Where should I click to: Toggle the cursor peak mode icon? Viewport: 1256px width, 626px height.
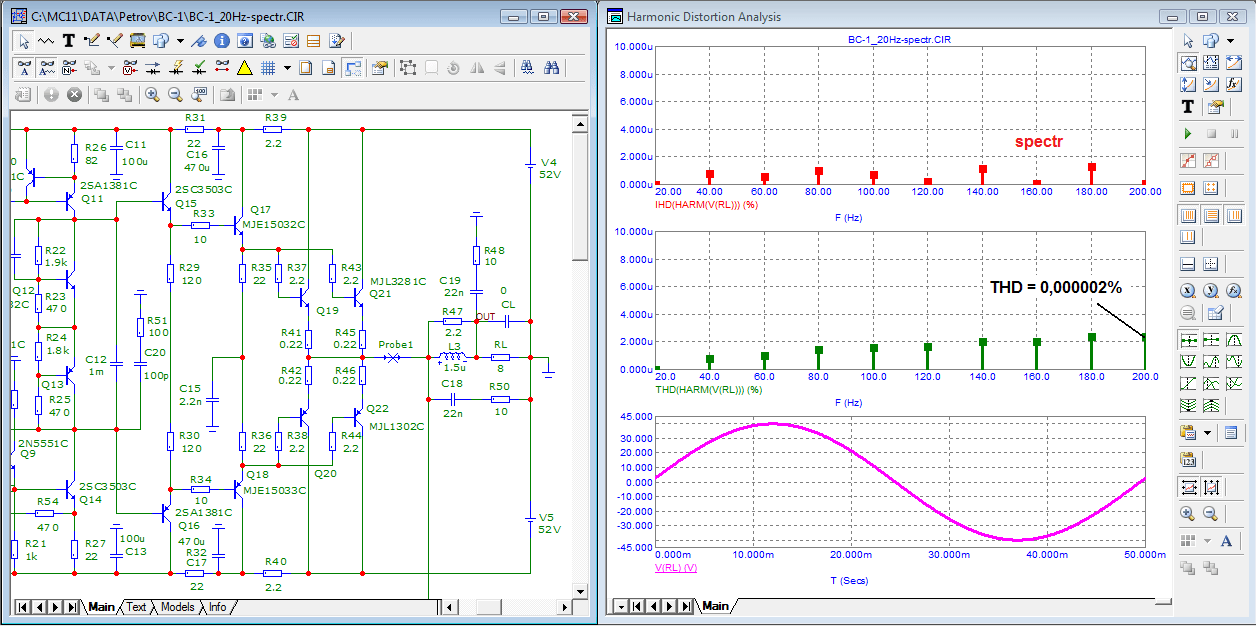pyautogui.click(x=1234, y=340)
